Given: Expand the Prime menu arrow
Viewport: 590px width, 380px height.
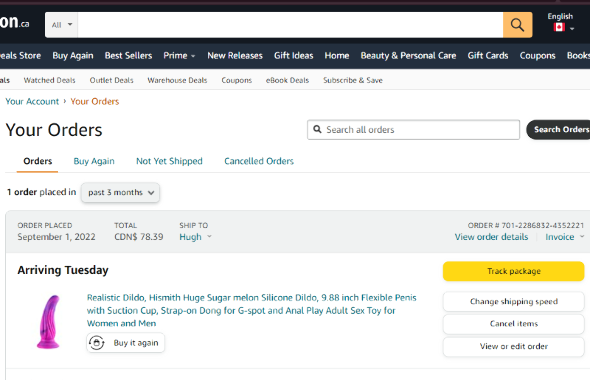Looking at the screenshot, I should 193,56.
